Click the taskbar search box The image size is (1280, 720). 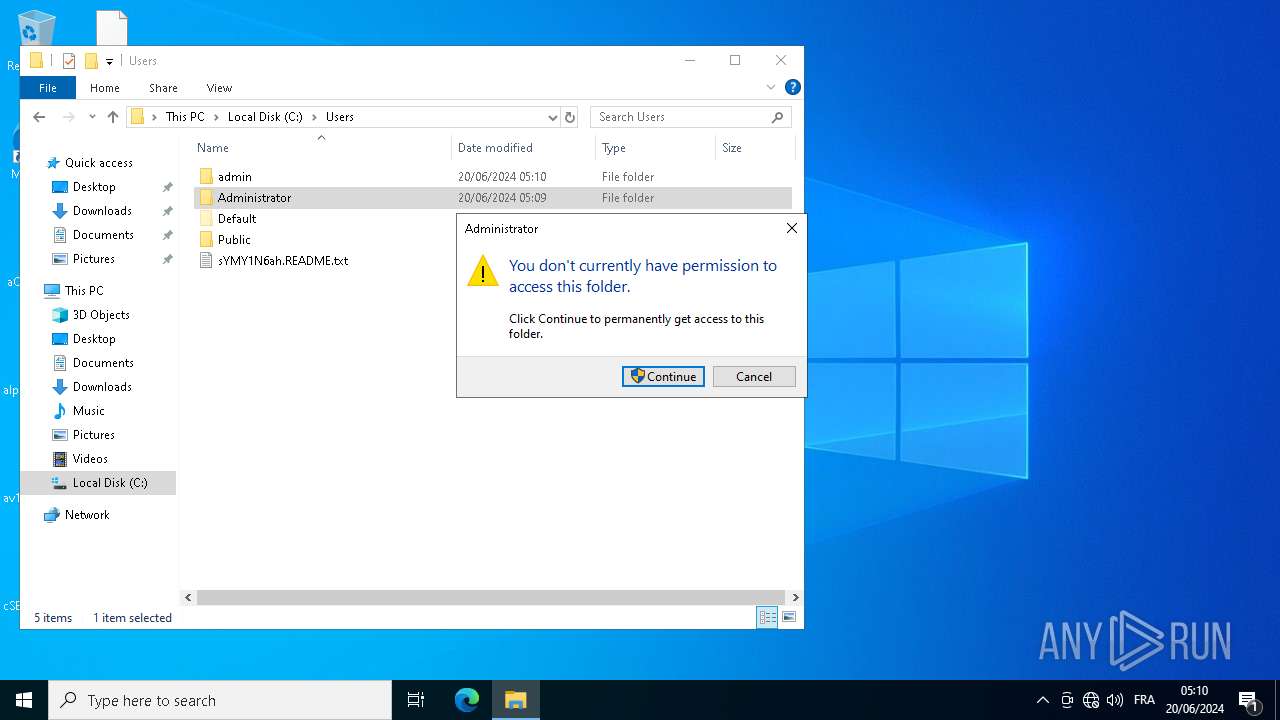tap(220, 700)
